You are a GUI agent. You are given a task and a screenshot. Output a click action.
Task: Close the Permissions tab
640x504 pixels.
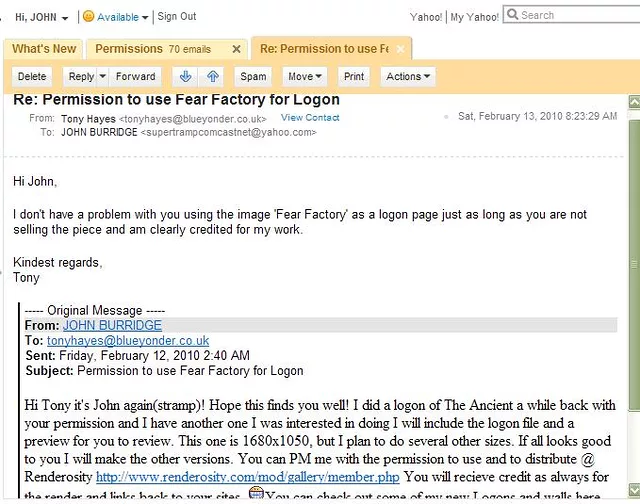236,48
